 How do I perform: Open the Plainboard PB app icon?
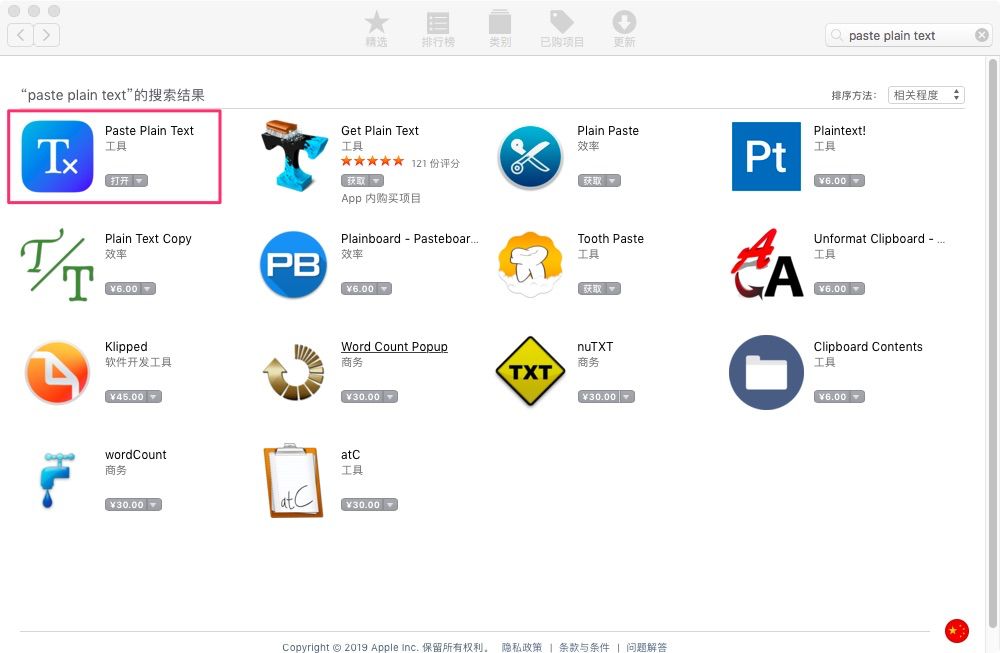(293, 264)
